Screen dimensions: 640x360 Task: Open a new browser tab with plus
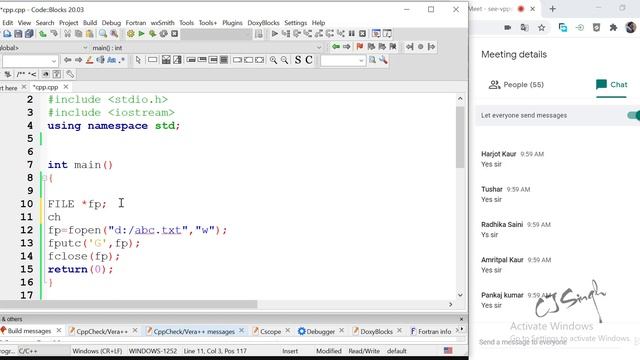pos(553,9)
